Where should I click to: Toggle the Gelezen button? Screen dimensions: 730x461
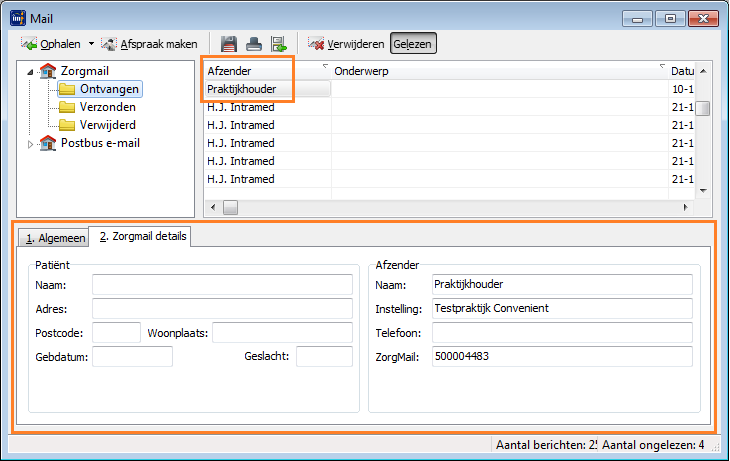coord(413,43)
